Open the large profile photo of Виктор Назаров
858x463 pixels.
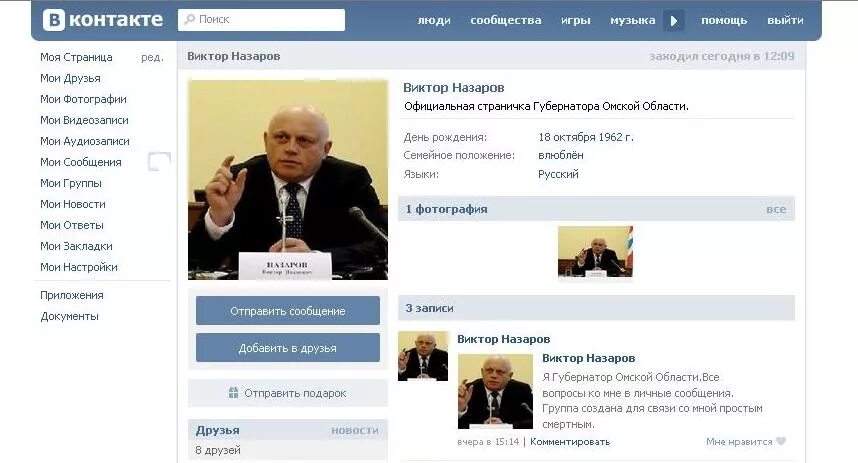(288, 180)
